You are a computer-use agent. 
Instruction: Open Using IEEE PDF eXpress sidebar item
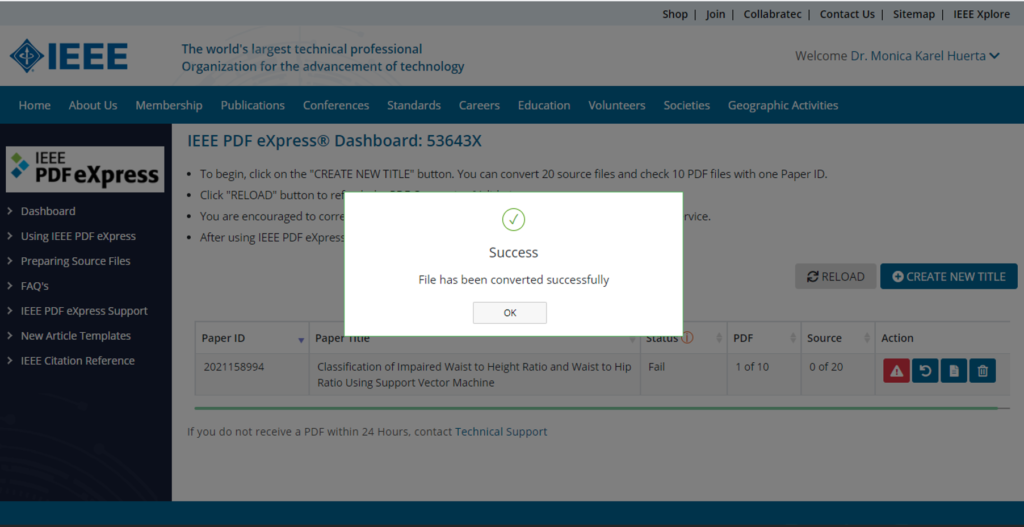coord(78,236)
